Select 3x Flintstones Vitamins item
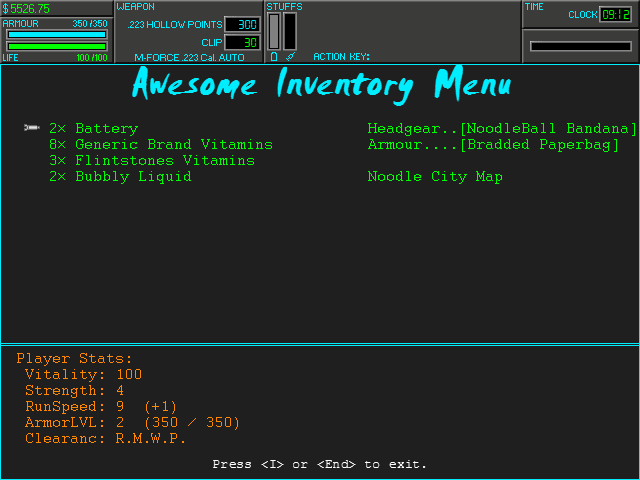The height and width of the screenshot is (480, 640). pyautogui.click(x=152, y=160)
